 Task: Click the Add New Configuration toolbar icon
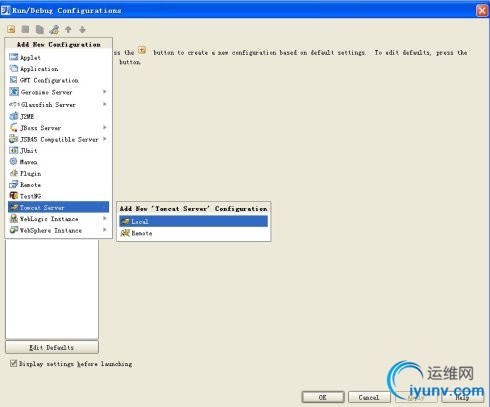[11, 29]
